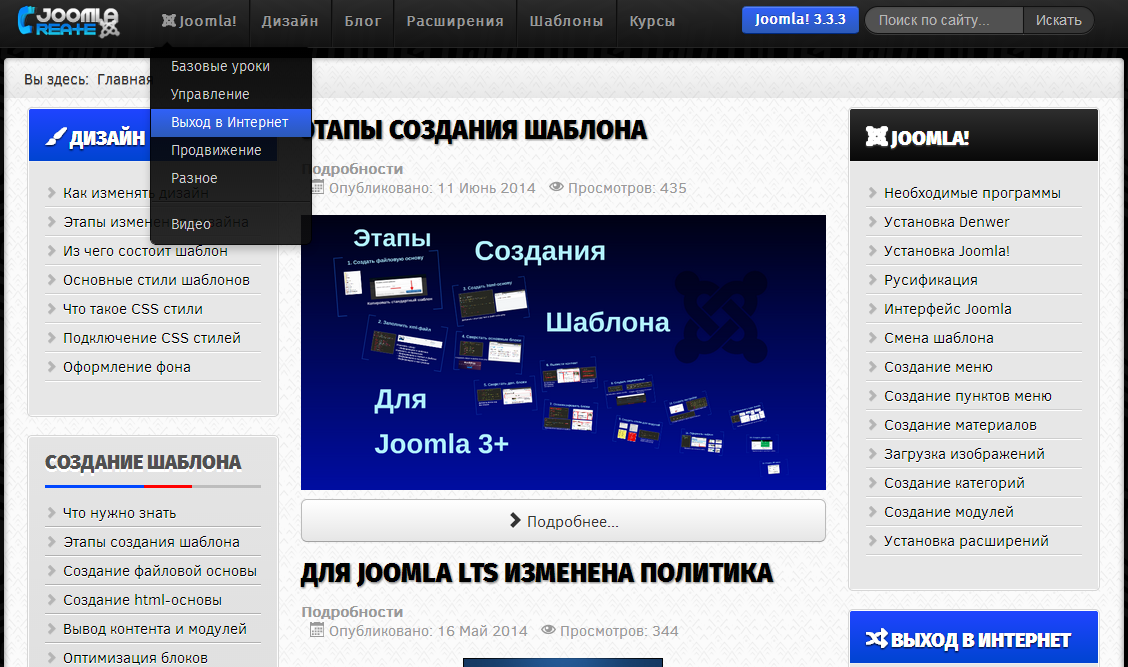The image size is (1128, 667).
Task: Click the calendar icon next to 11 Июнь 2014
Action: click(x=317, y=187)
